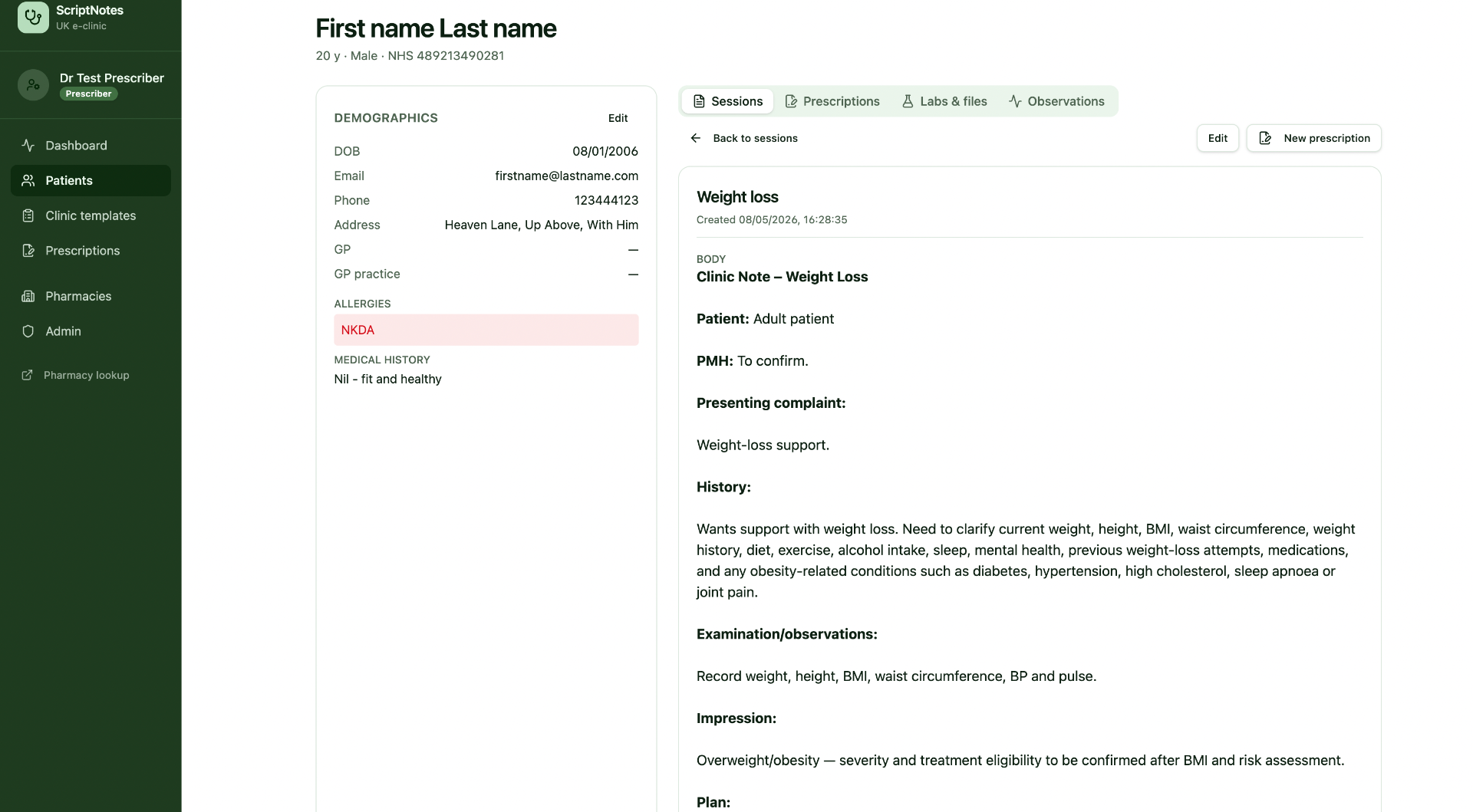
Task: Click the Created 08/05/2026 timestamp
Action: pos(772,220)
